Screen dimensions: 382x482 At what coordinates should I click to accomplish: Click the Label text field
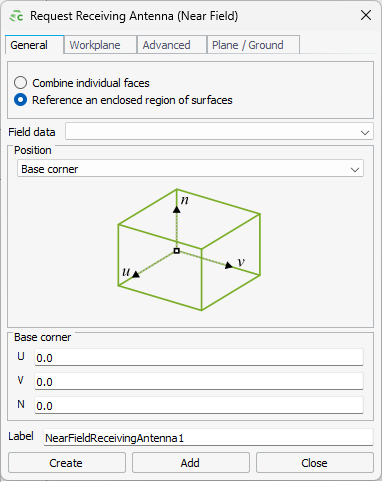tap(208, 437)
